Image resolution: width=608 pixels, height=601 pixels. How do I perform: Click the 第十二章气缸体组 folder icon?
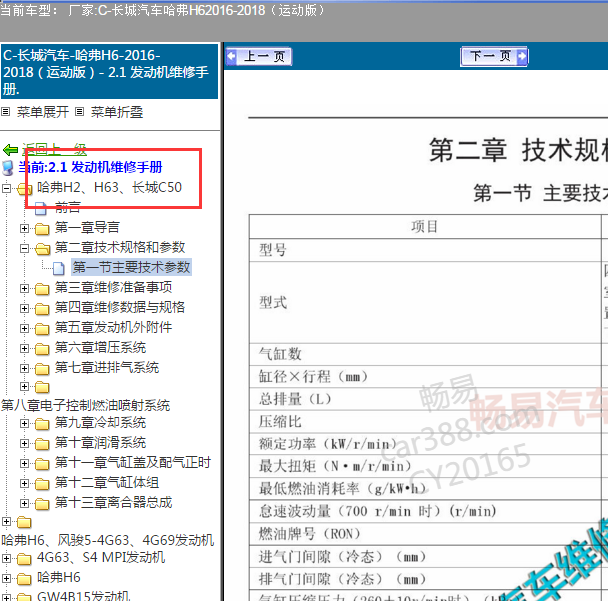coord(42,484)
